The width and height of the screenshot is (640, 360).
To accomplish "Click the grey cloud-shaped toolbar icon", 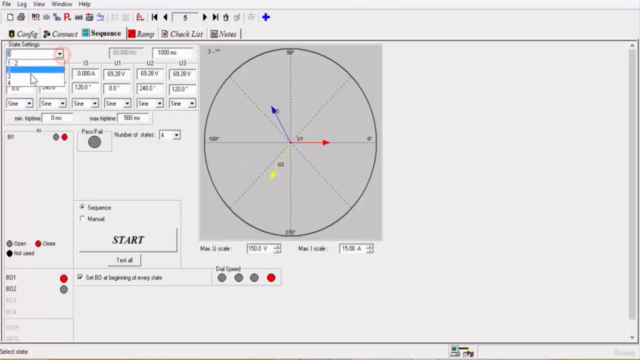I will coord(47,17).
